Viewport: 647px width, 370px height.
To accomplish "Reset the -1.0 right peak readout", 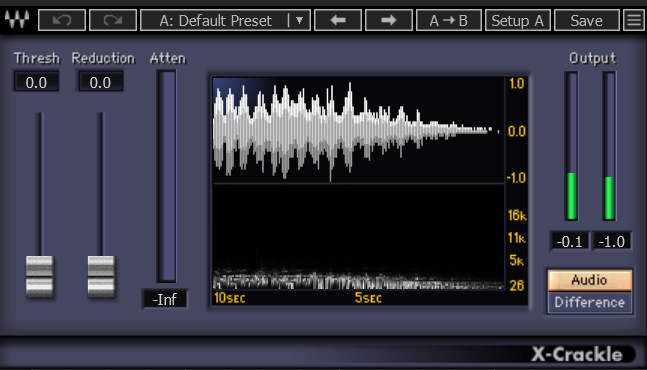I will click(612, 241).
